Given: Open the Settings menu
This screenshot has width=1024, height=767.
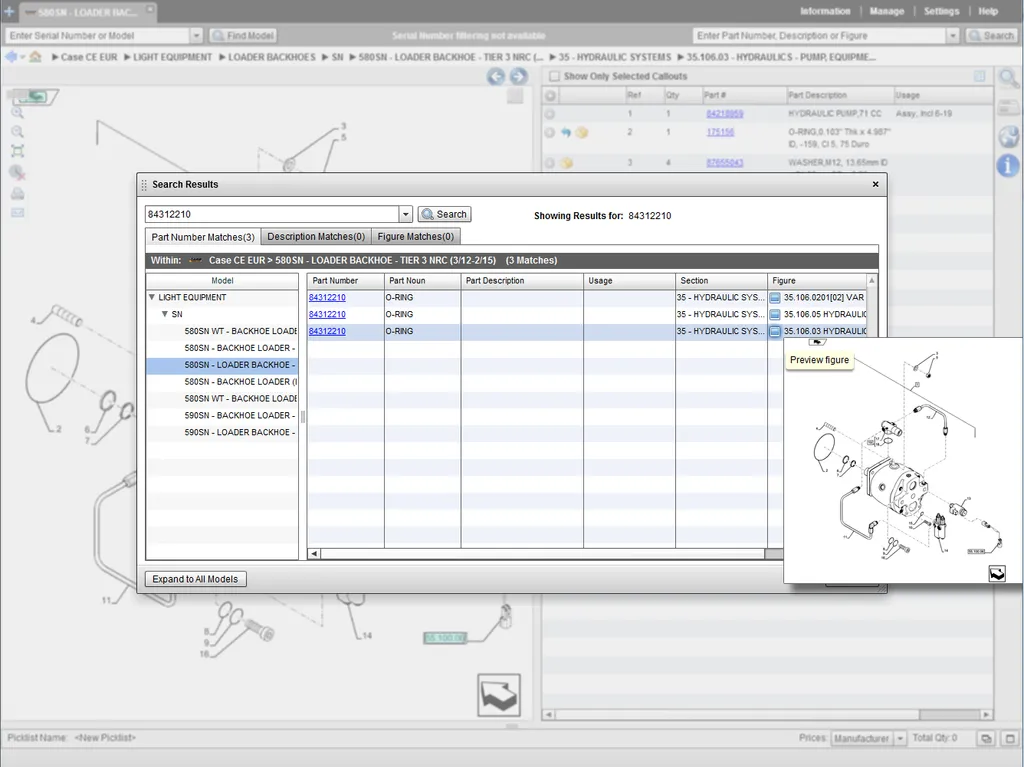Looking at the screenshot, I should [x=941, y=11].
